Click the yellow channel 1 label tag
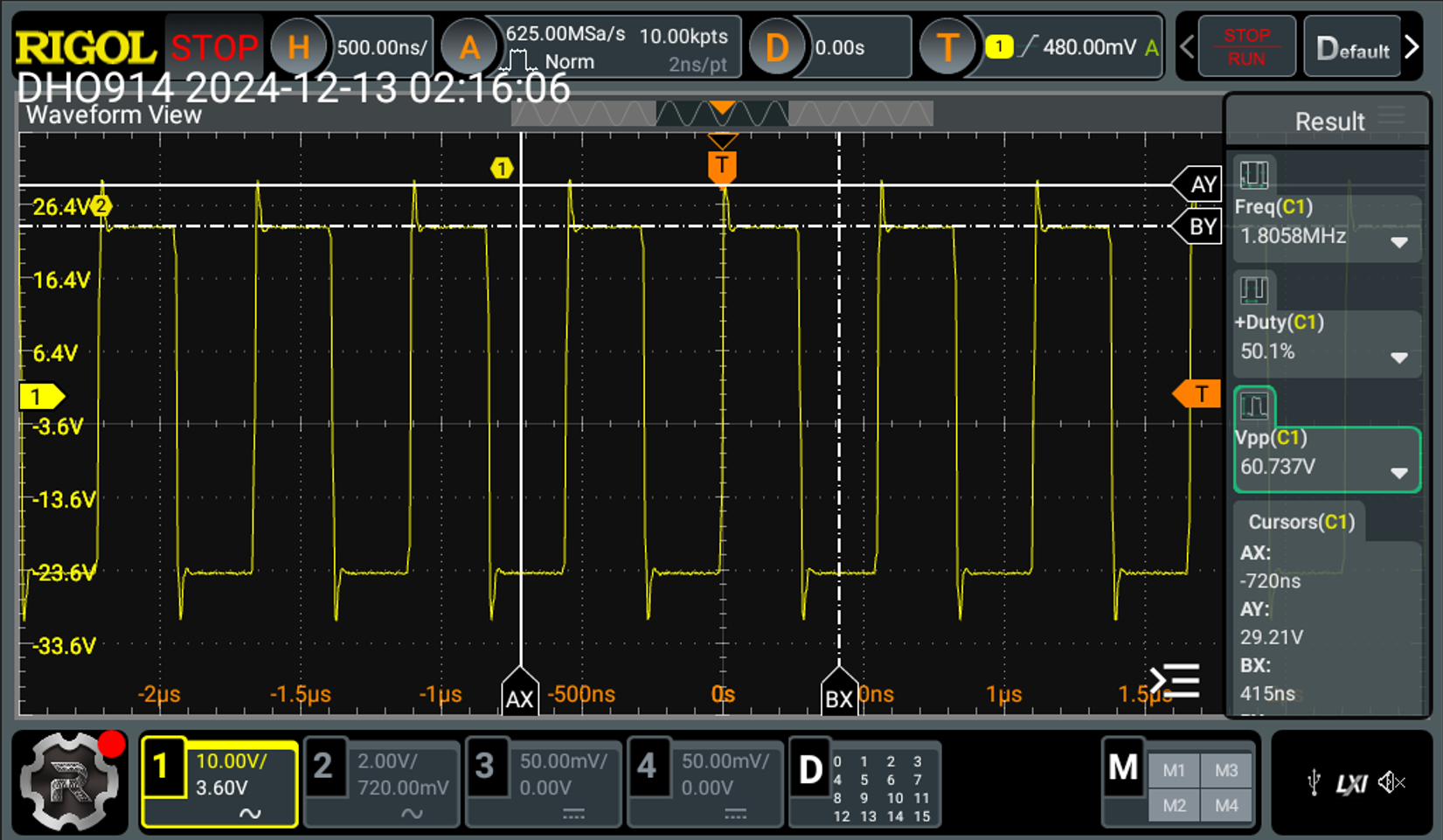Screen dimensions: 1443x840 (501, 168)
